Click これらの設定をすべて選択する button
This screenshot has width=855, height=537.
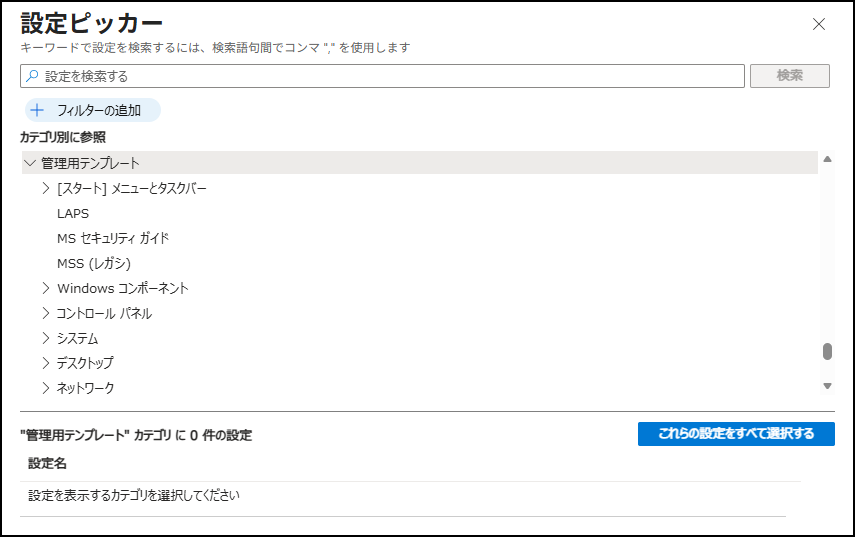736,434
